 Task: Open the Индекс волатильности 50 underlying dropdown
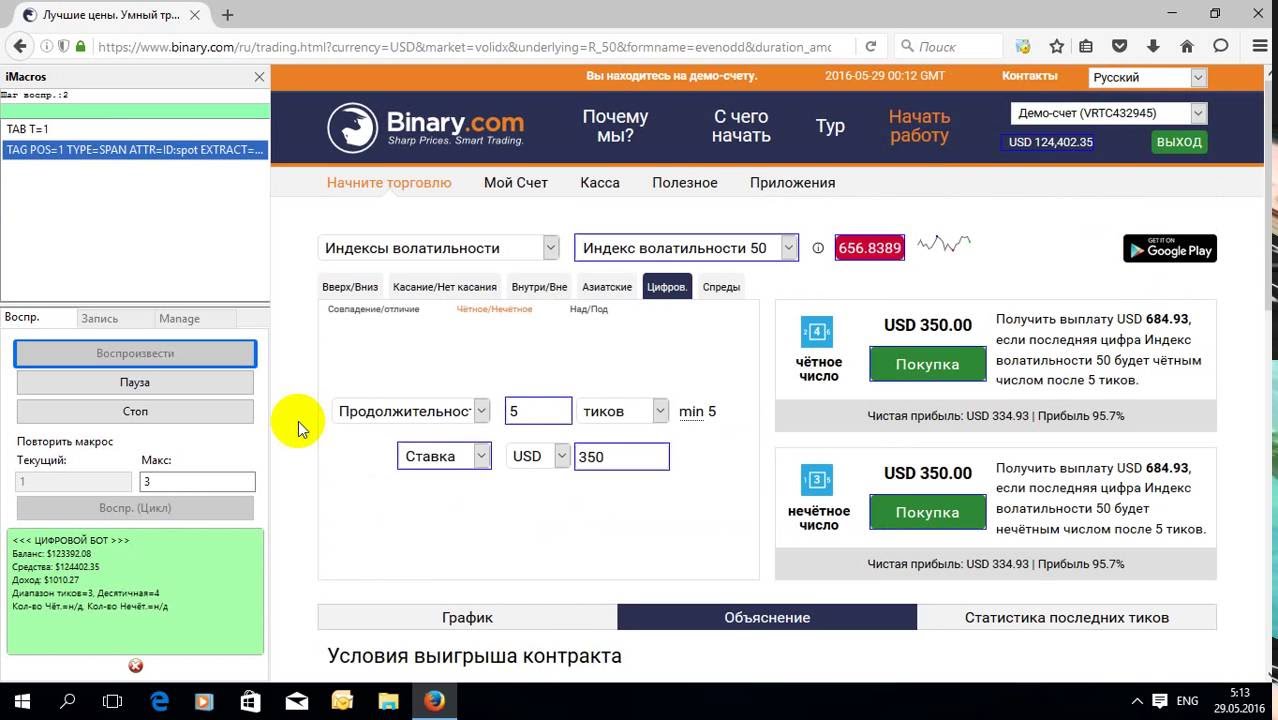tap(686, 248)
